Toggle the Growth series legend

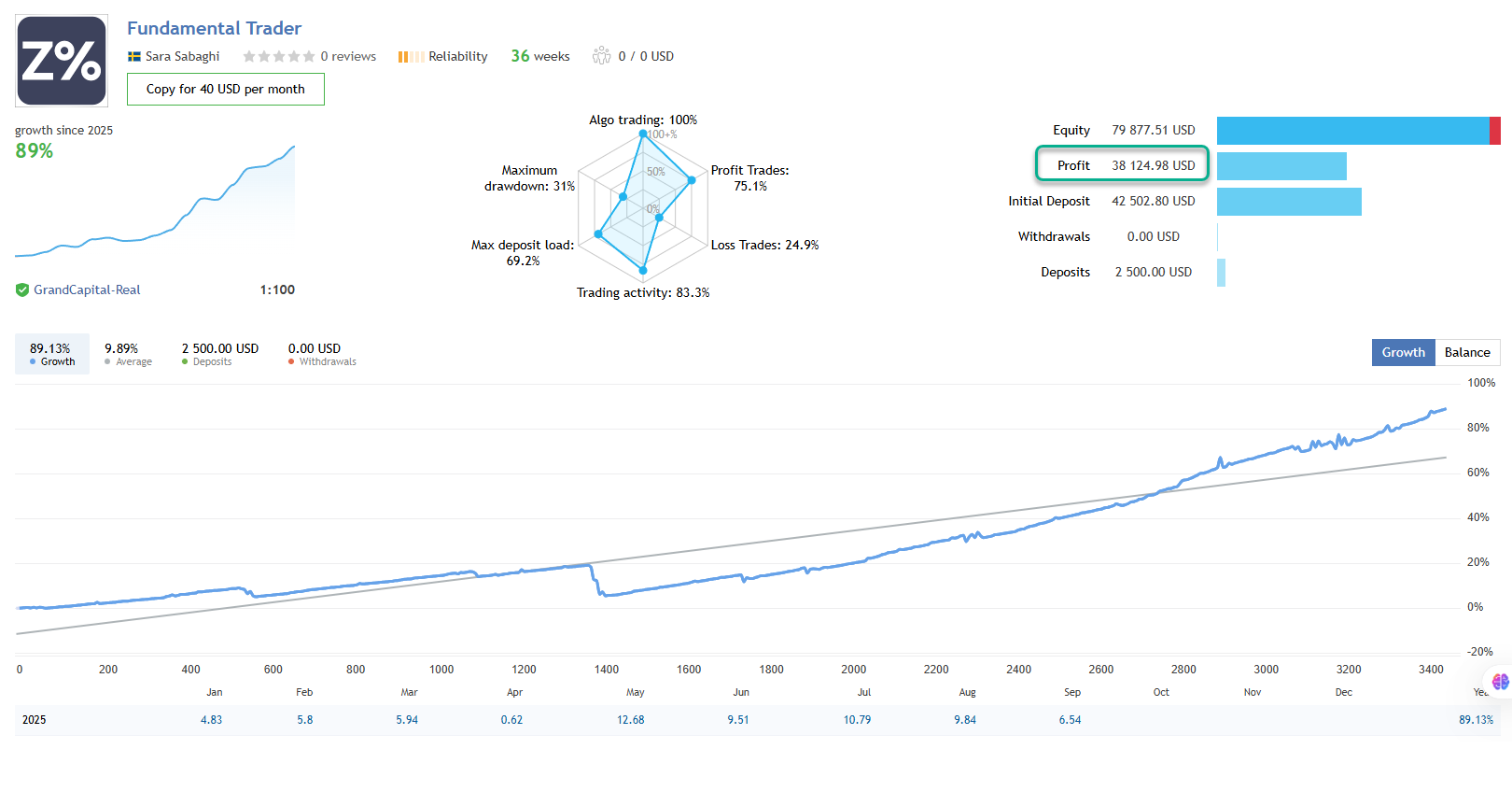[51, 354]
